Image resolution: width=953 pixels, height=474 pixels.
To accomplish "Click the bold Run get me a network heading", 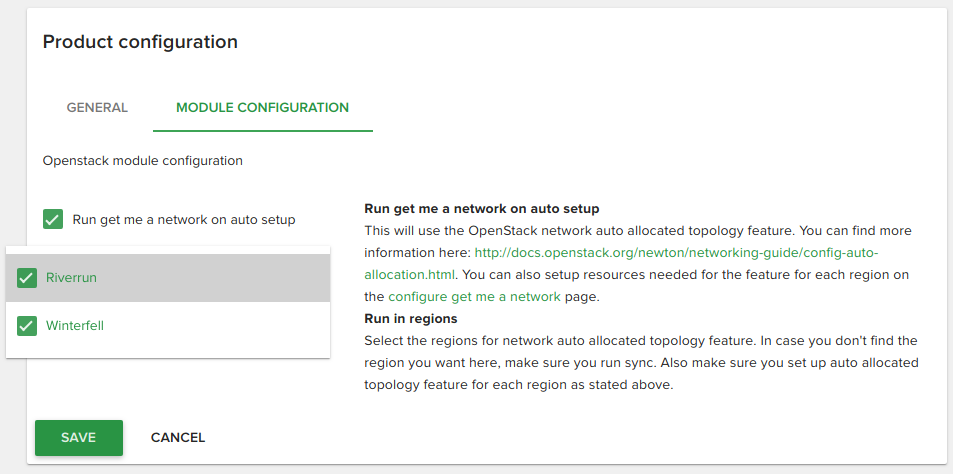I will (x=482, y=208).
